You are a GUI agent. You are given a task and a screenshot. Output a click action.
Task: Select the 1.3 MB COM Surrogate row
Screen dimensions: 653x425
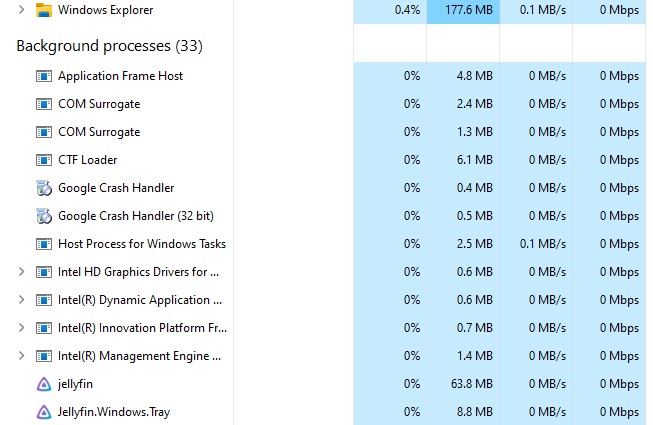[x=99, y=132]
